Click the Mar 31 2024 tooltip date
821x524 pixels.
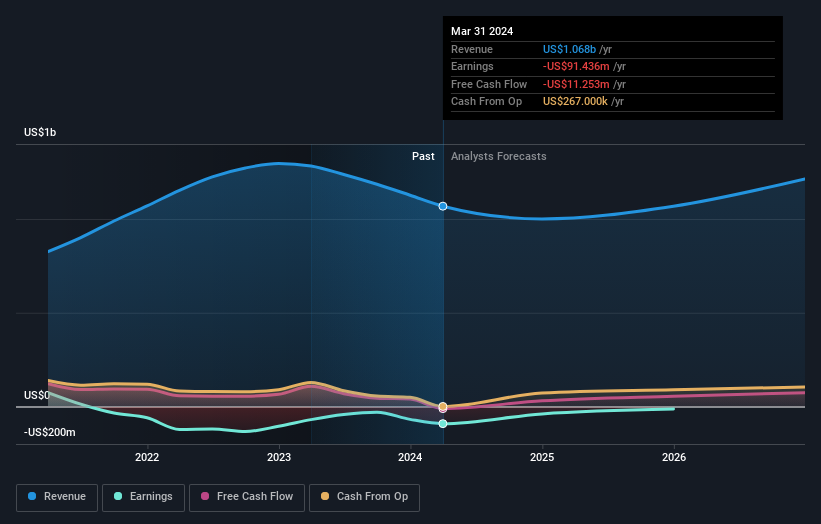coord(482,31)
